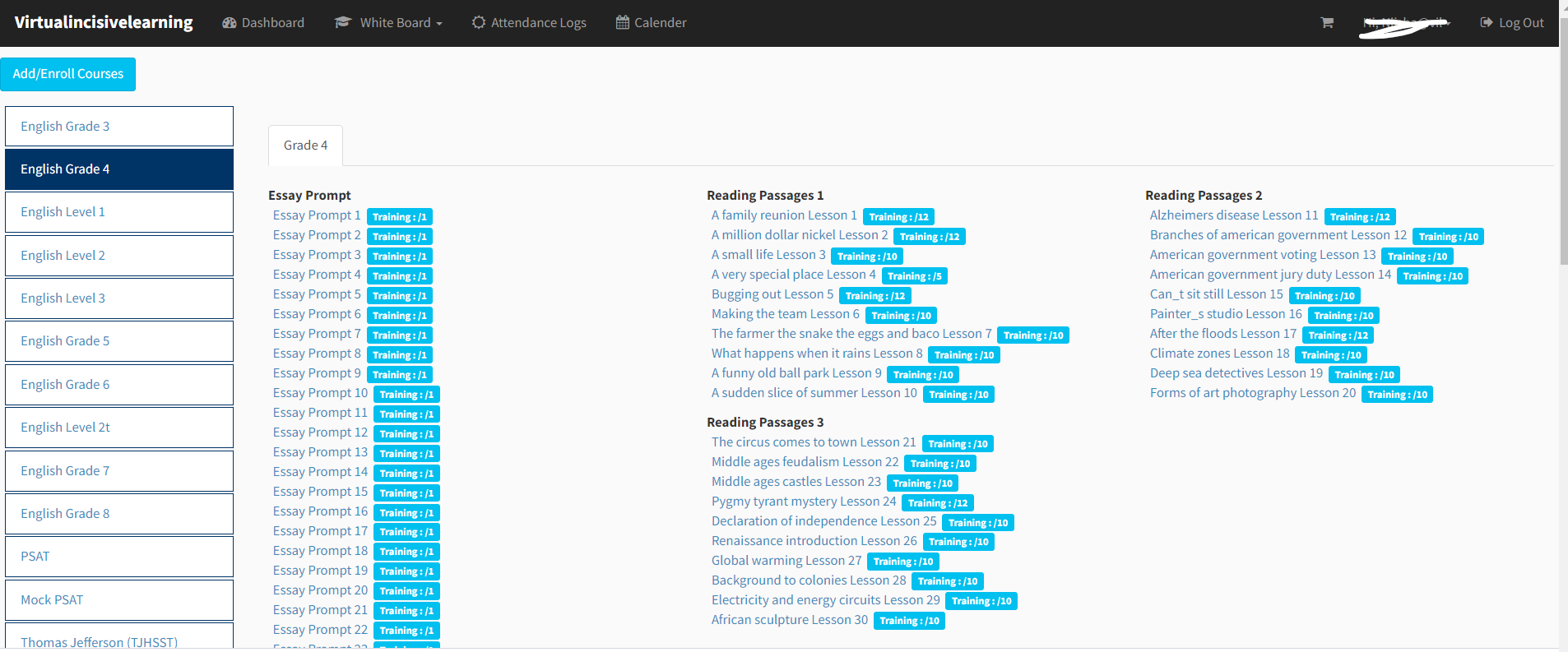Click the White Board graduation cap icon
This screenshot has height=652, width=1568.
coord(343,23)
